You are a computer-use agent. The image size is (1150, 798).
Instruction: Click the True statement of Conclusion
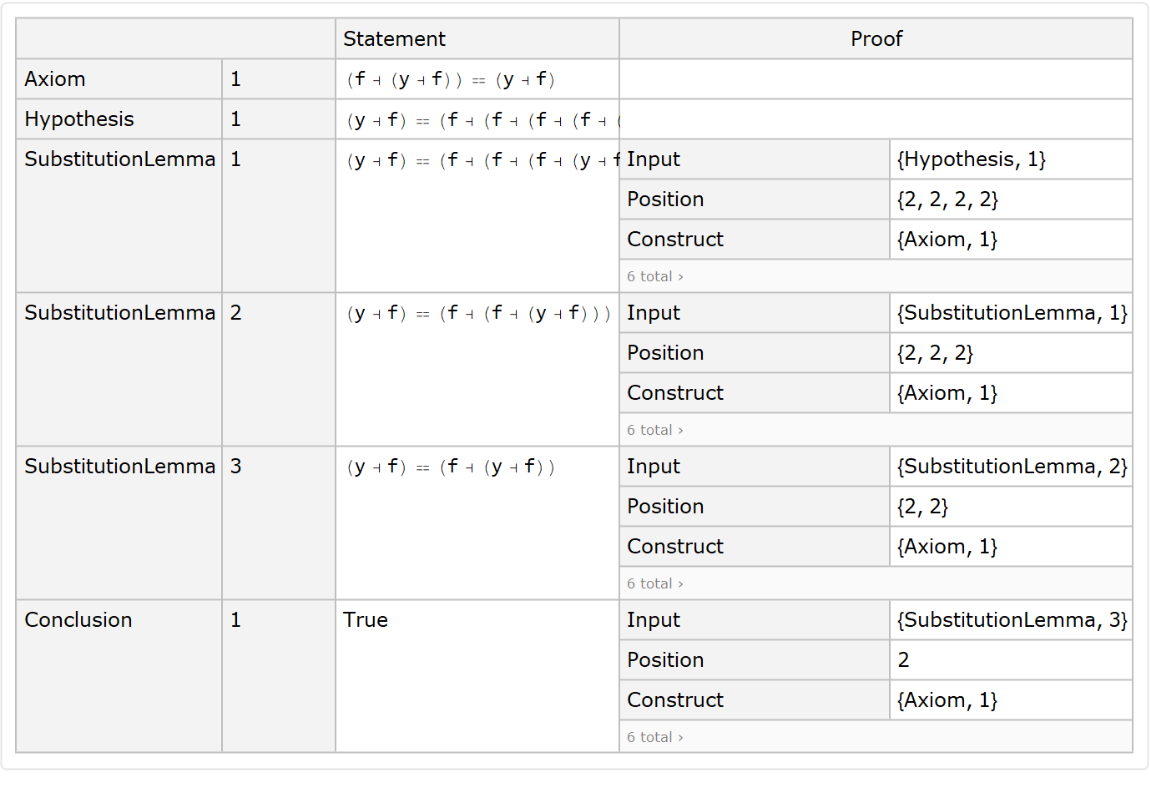(365, 620)
